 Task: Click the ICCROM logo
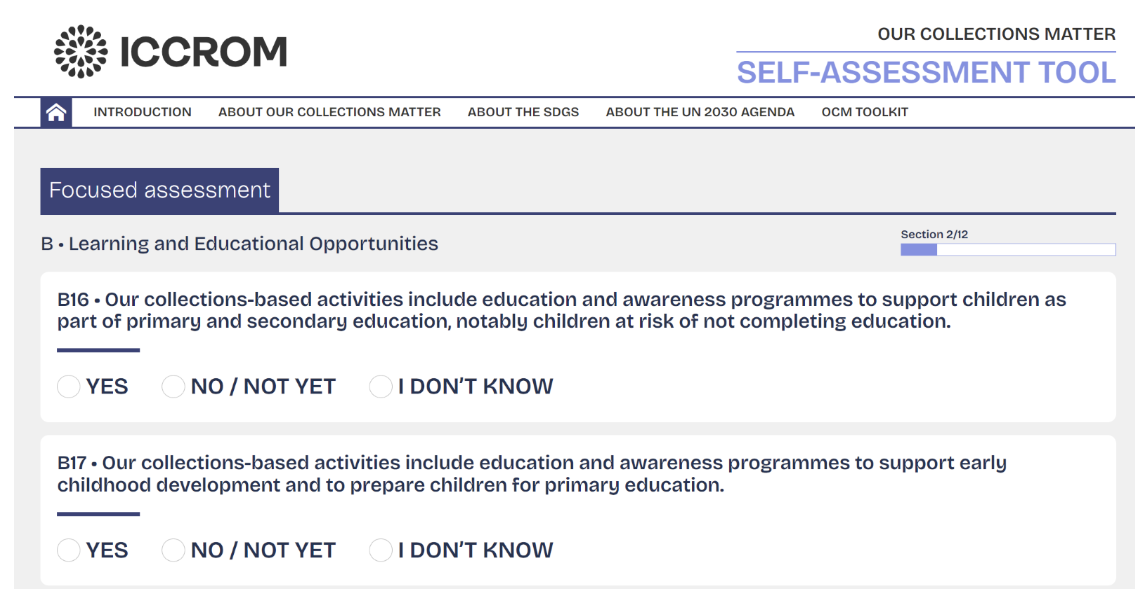170,51
